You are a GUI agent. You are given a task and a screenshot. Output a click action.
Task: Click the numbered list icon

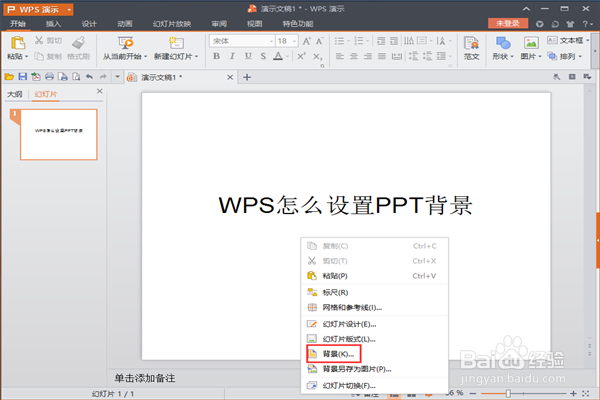(359, 41)
